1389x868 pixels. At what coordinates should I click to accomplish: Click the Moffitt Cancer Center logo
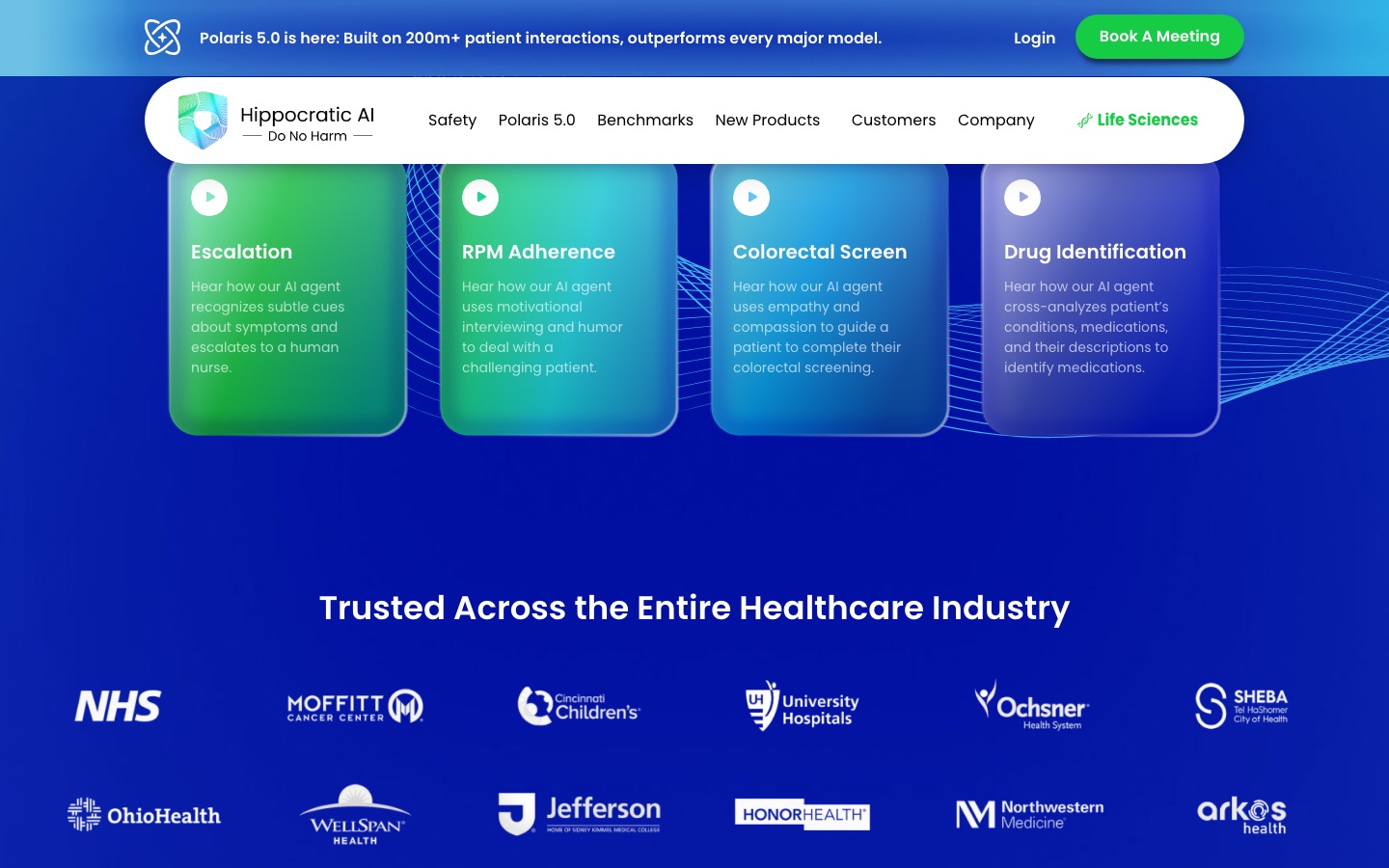click(x=355, y=706)
